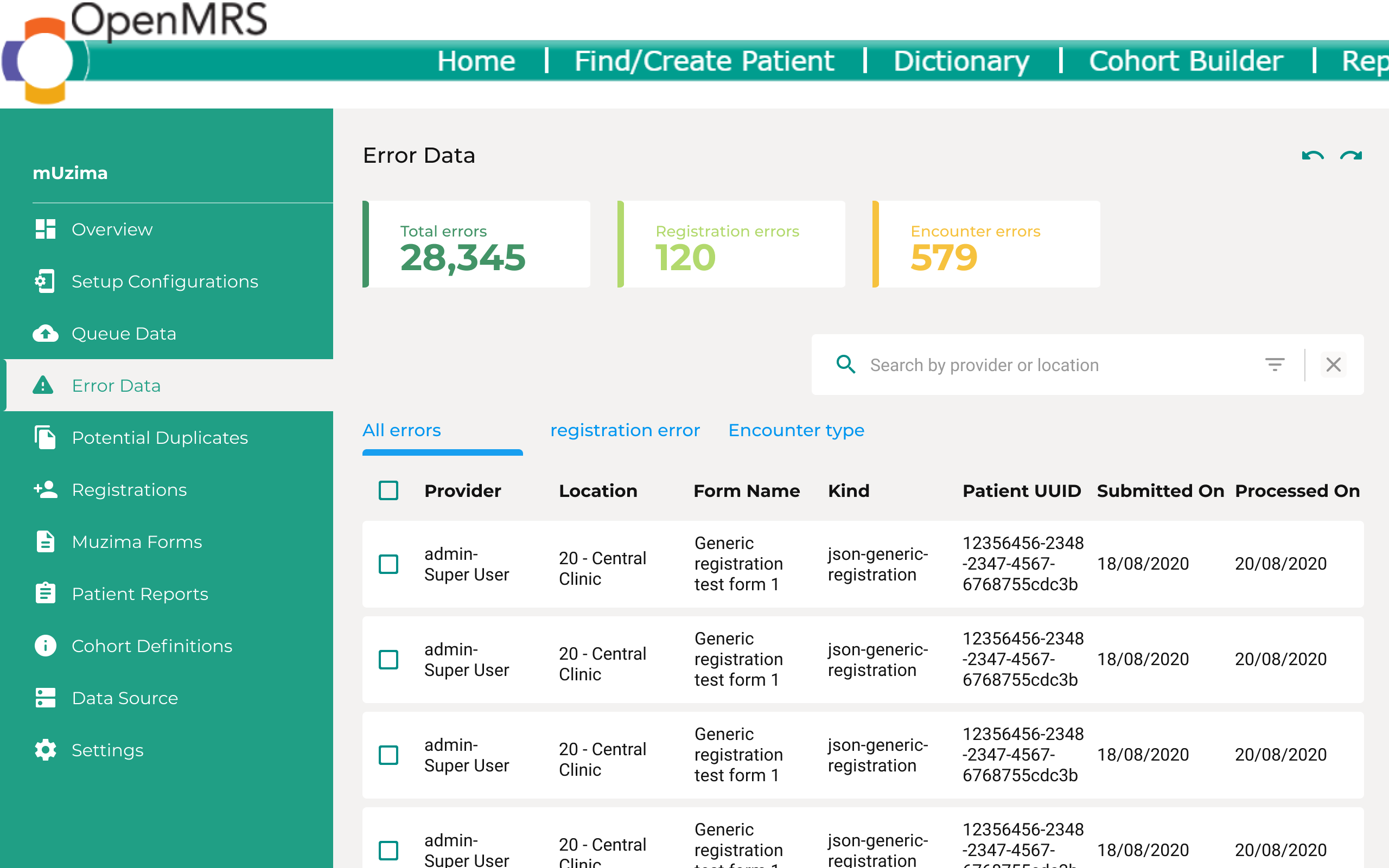Click the mUzima sidebar heading
The height and width of the screenshot is (868, 1389).
pos(70,173)
